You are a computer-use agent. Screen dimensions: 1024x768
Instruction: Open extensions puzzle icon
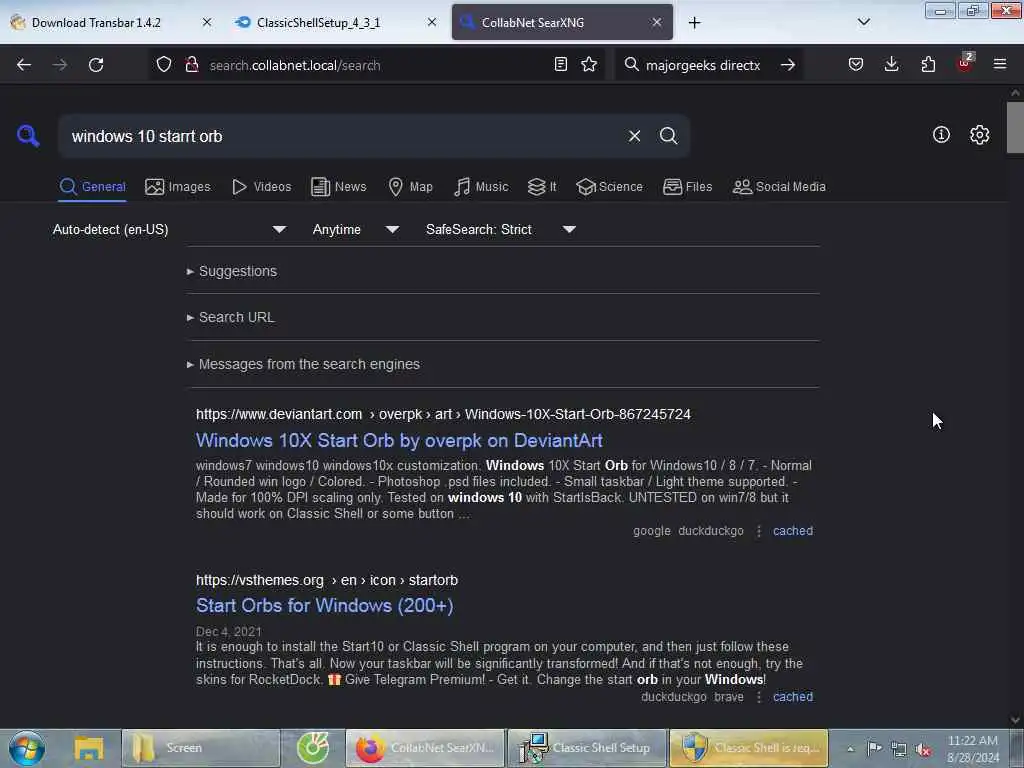click(x=928, y=65)
